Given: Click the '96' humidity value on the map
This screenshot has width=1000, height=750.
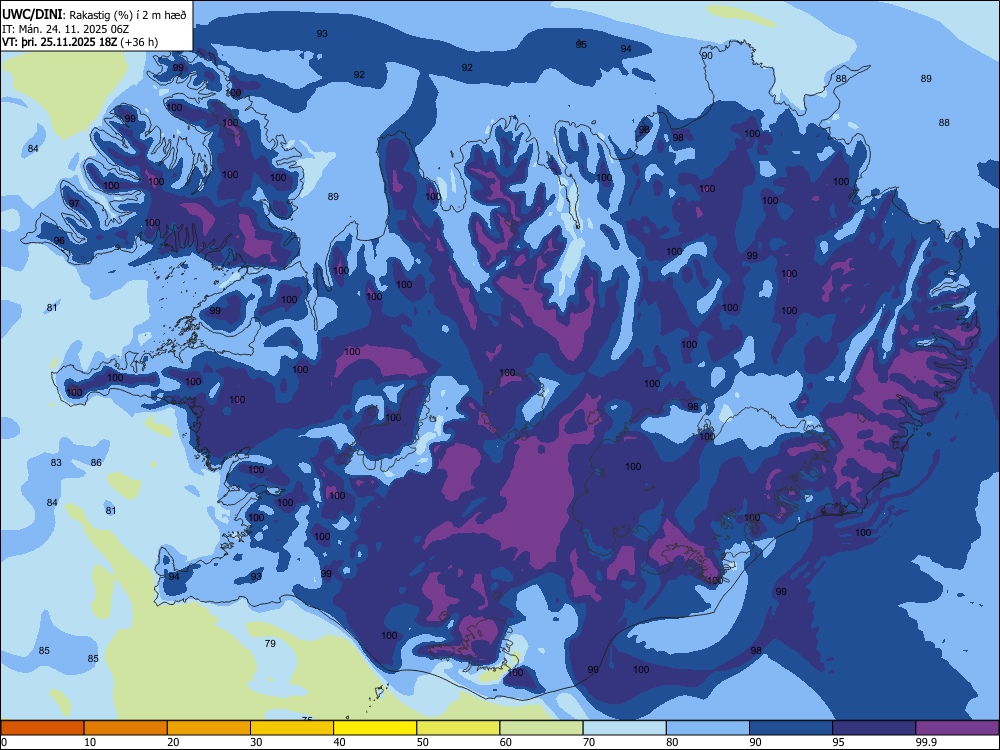Looking at the screenshot, I should [x=59, y=240].
